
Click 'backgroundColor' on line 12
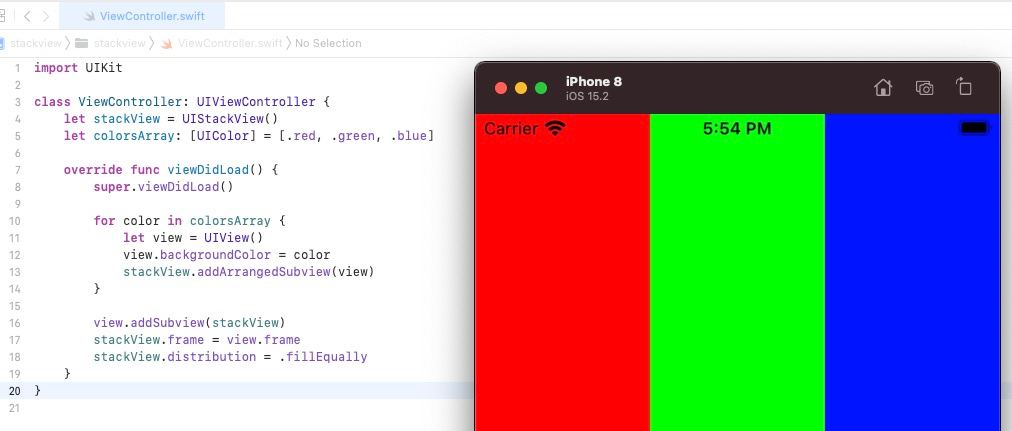coord(216,255)
